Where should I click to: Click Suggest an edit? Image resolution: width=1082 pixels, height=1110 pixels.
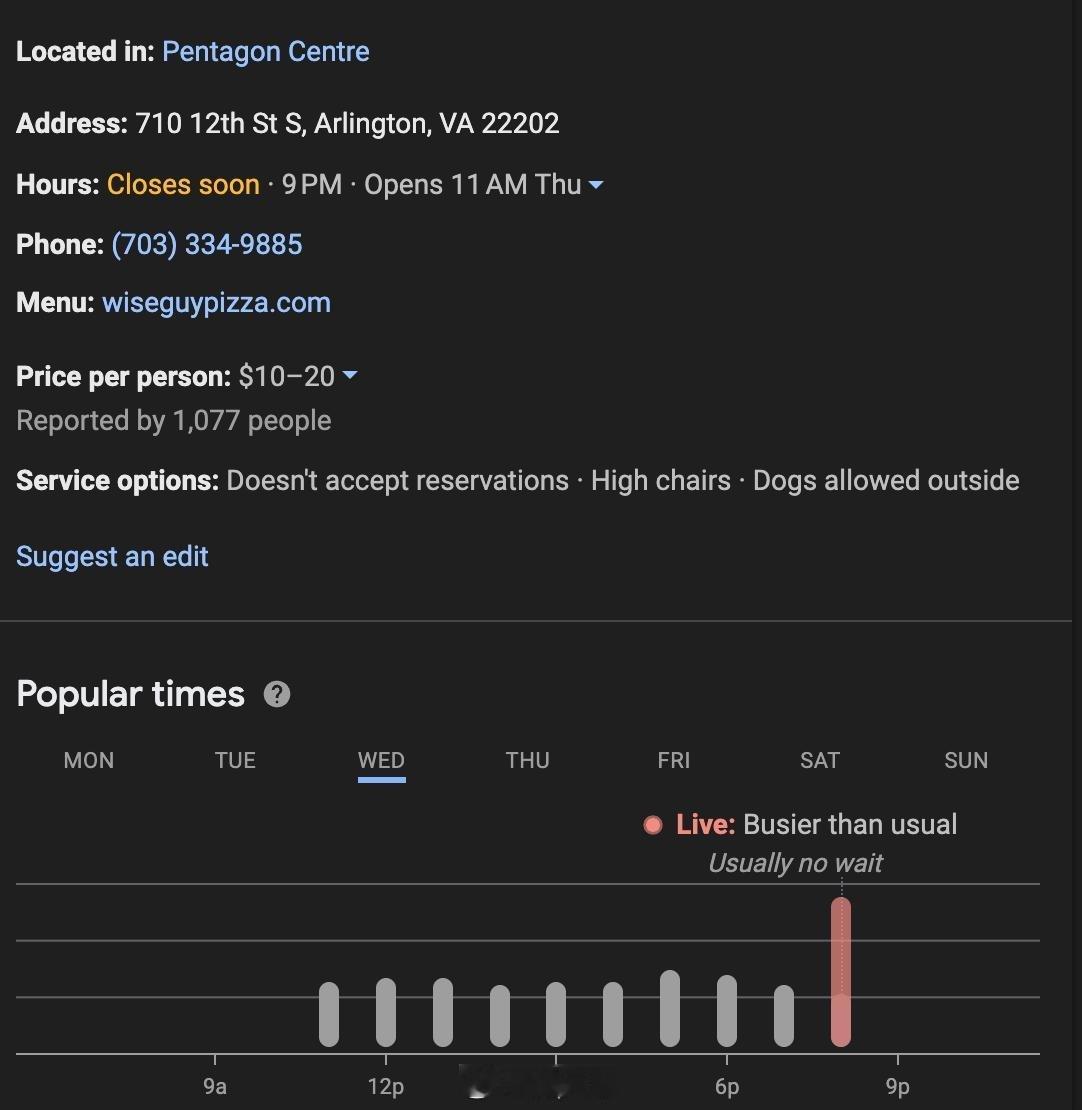[x=112, y=556]
